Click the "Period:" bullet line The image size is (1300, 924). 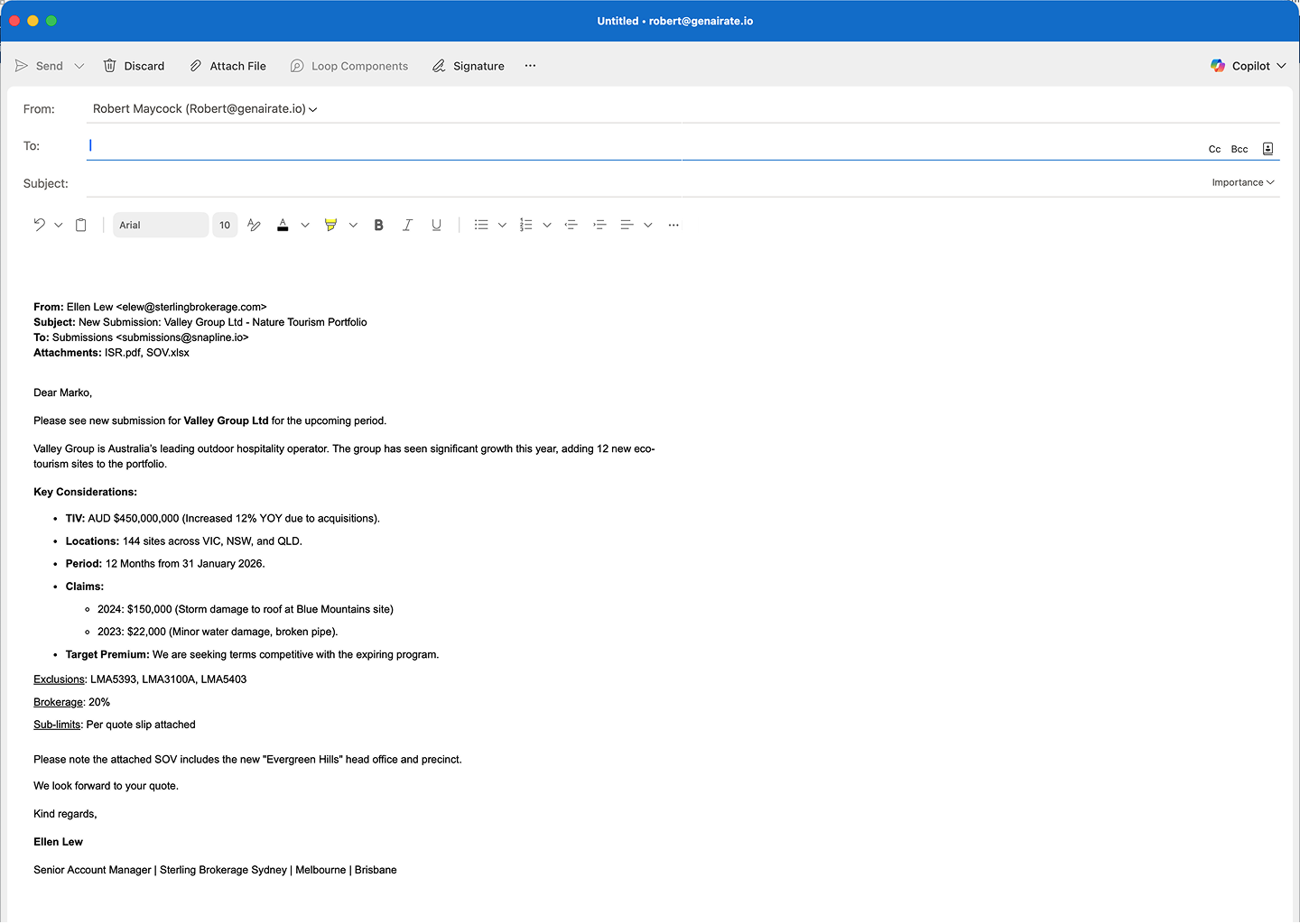click(x=165, y=564)
